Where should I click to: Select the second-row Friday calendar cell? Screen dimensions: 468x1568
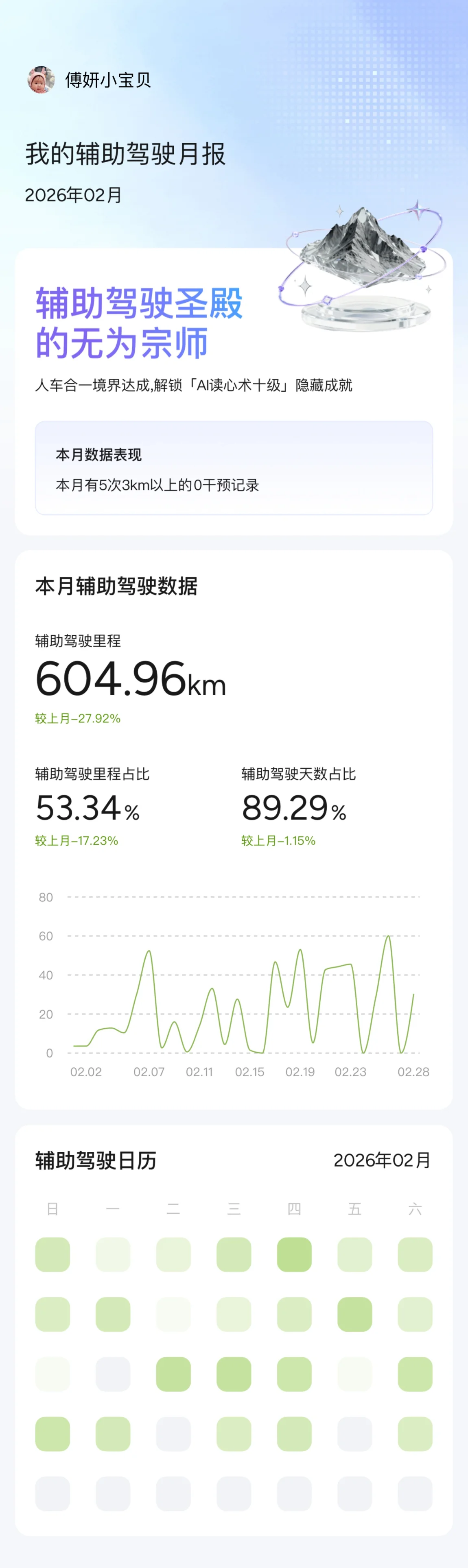coord(354,1313)
